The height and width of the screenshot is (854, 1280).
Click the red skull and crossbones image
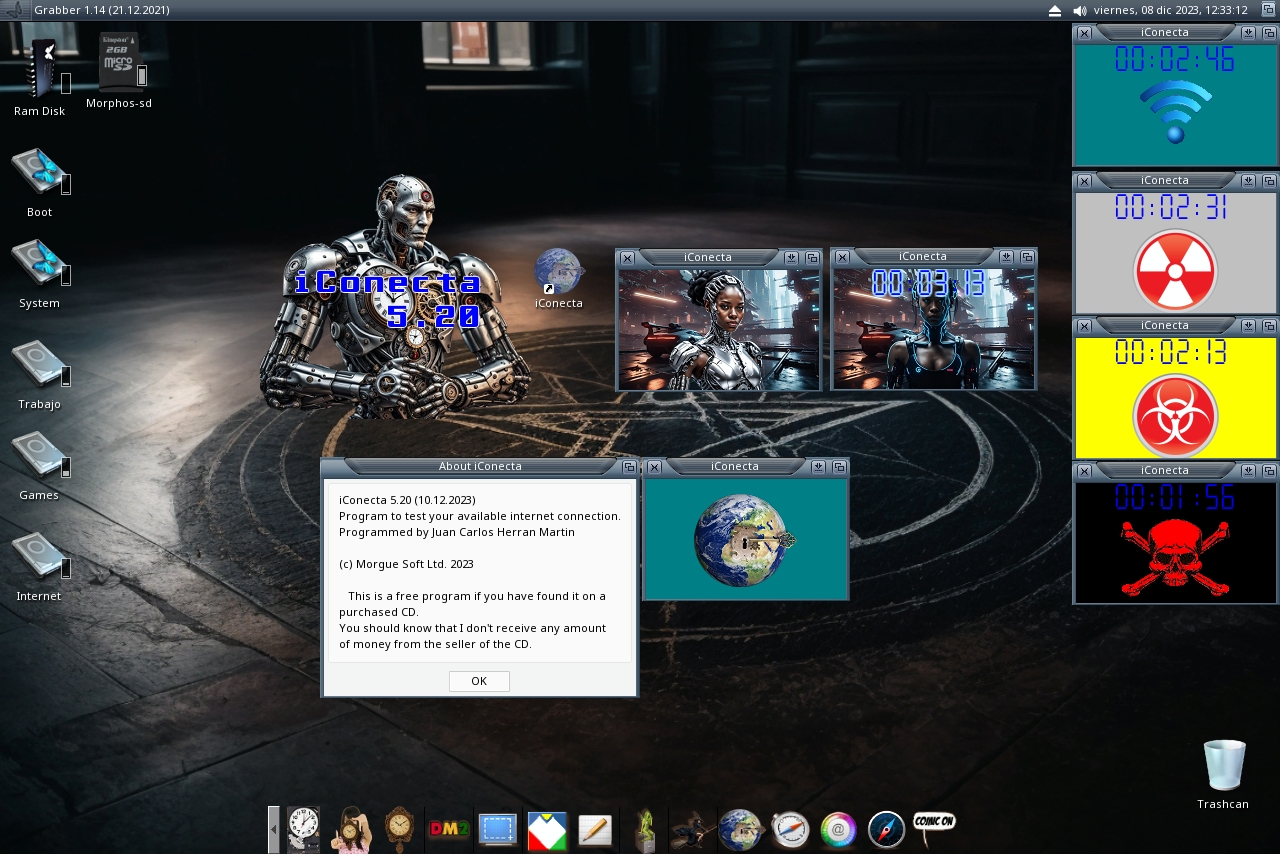[1175, 557]
